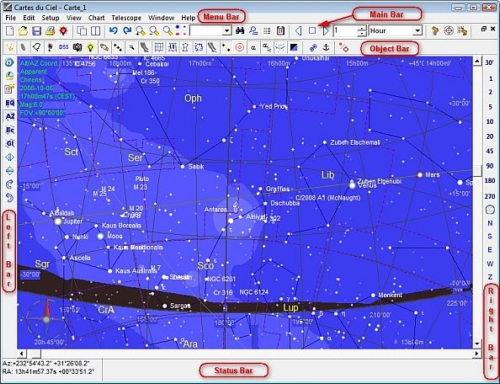Open the Telescope menu
500x384 pixels.
click(x=126, y=18)
